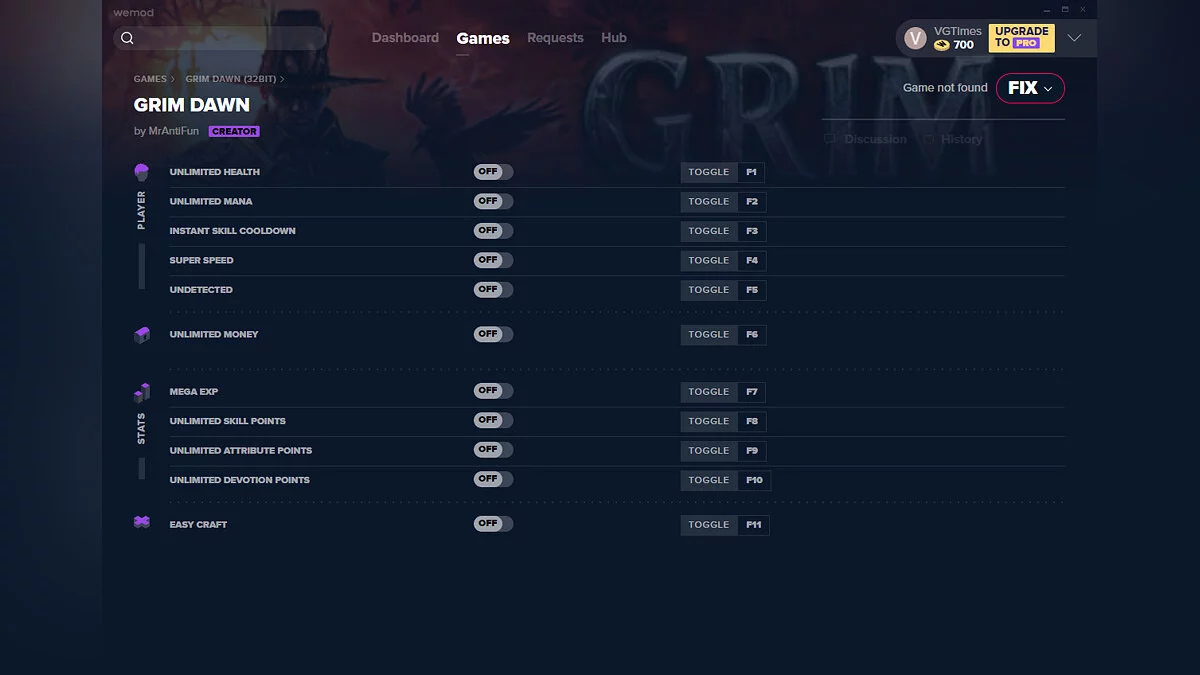The width and height of the screenshot is (1200, 675).
Task: Click the purple Player category icon
Action: [x=141, y=172]
